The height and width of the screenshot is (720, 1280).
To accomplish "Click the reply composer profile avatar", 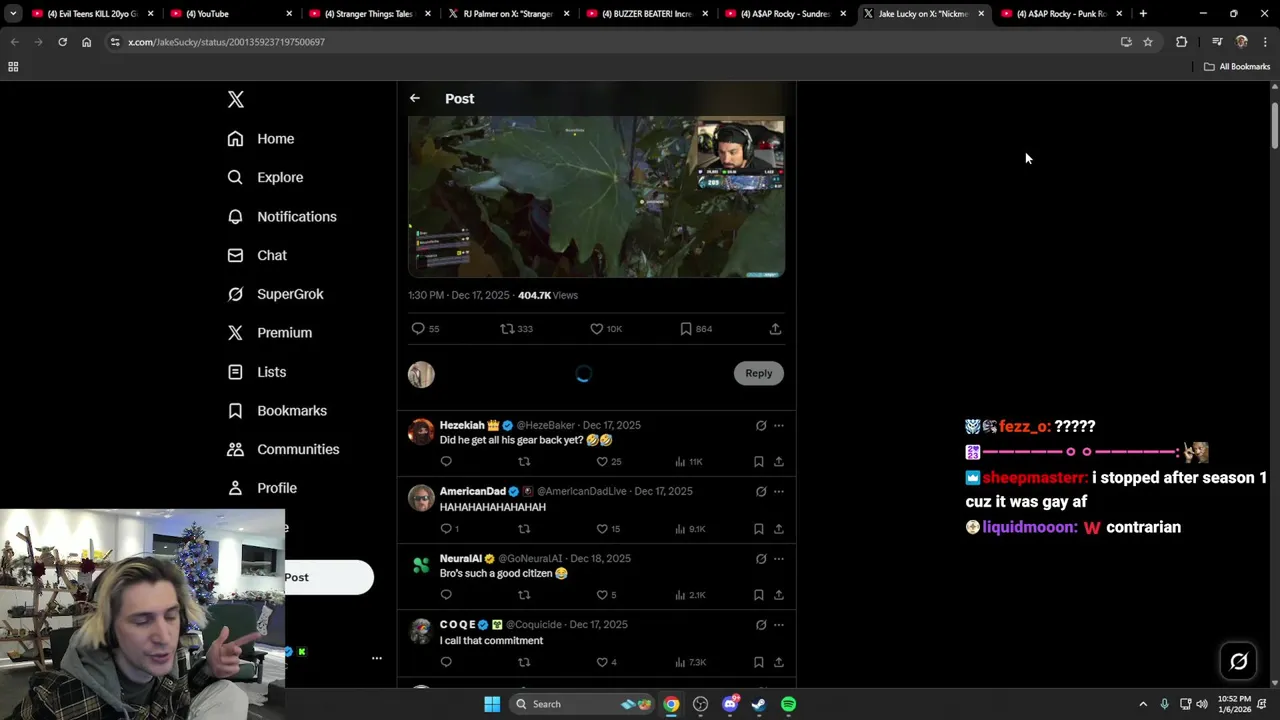I will point(421,374).
